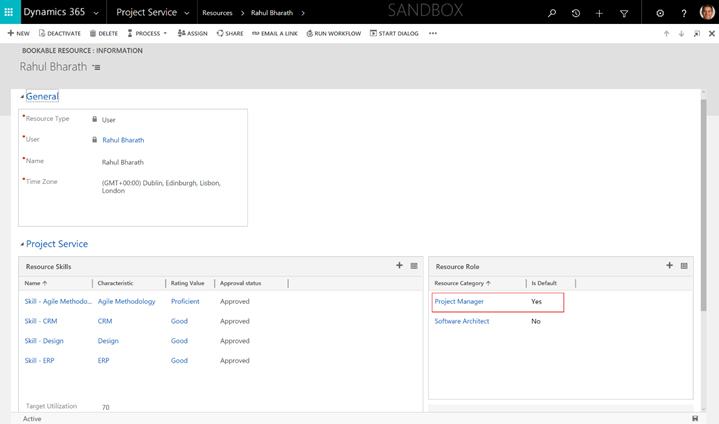Open the search magnifier icon
719x424 pixels.
pyautogui.click(x=552, y=13)
